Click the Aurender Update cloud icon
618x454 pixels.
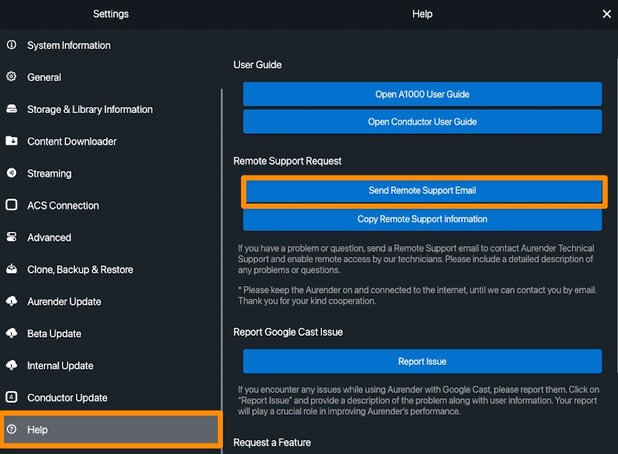click(11, 301)
